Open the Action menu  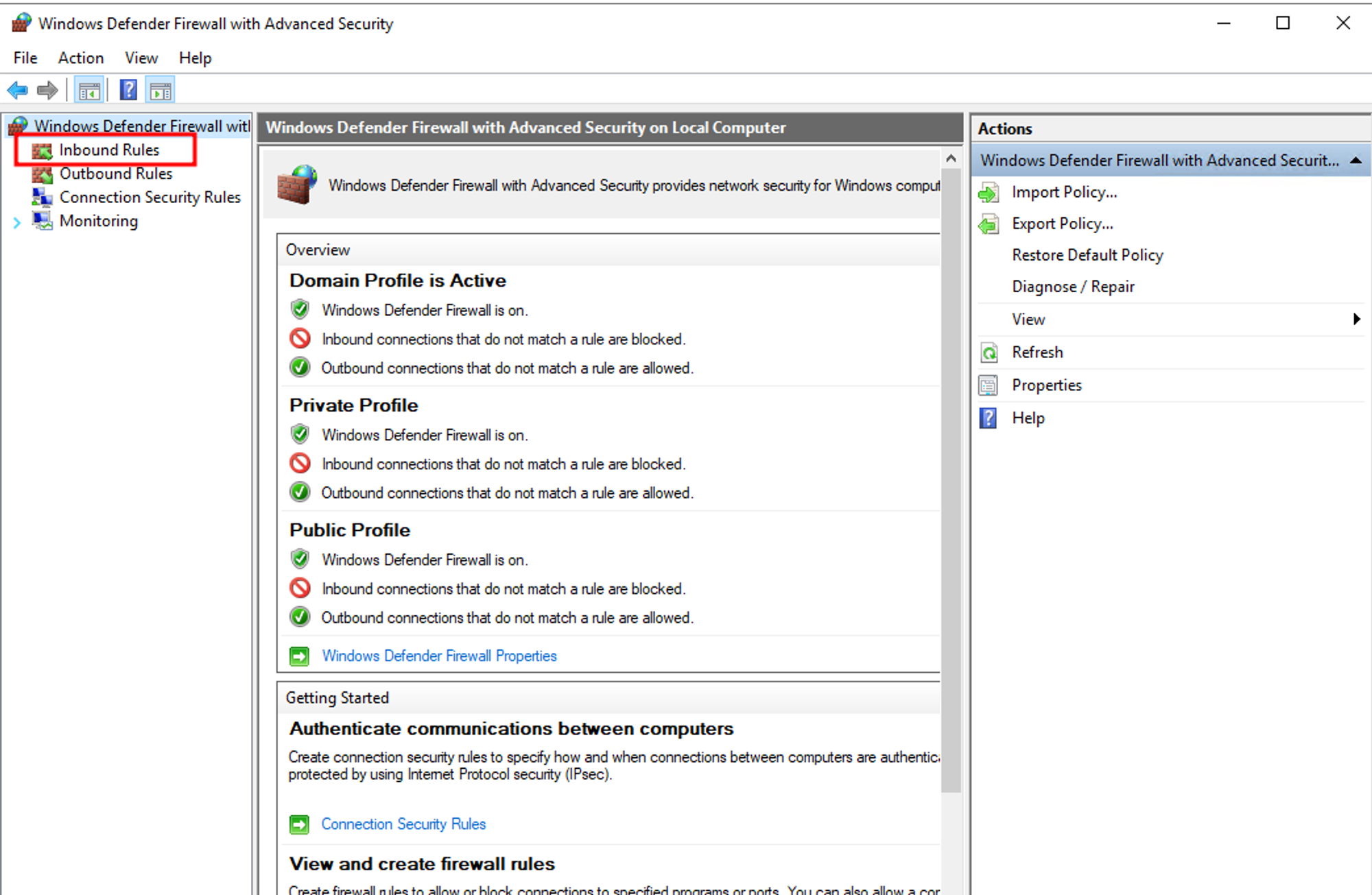(80, 58)
